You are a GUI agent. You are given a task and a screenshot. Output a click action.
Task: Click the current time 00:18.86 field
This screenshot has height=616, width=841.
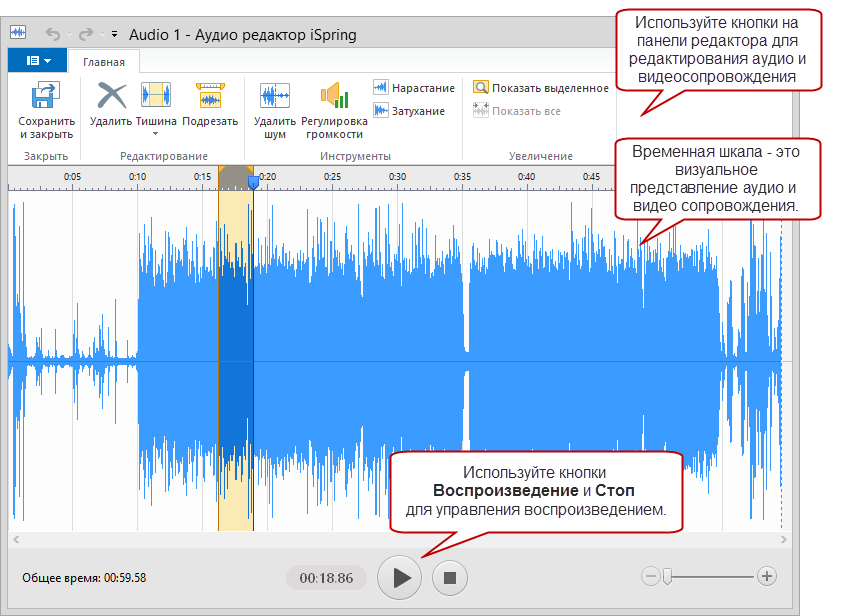(326, 578)
